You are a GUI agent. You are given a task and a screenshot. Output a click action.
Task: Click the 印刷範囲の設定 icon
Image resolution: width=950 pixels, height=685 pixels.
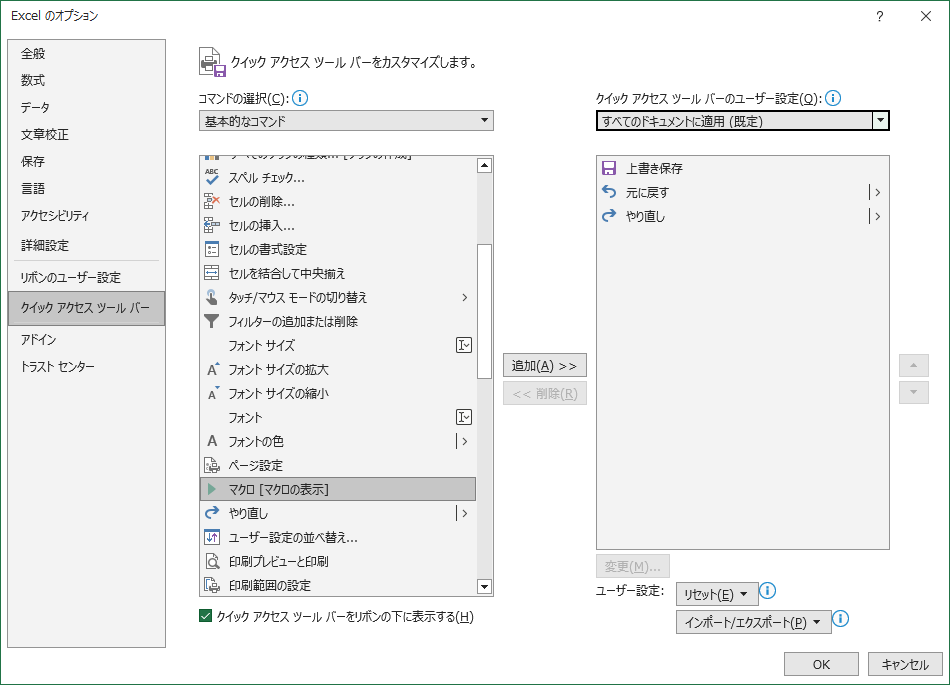(211, 585)
